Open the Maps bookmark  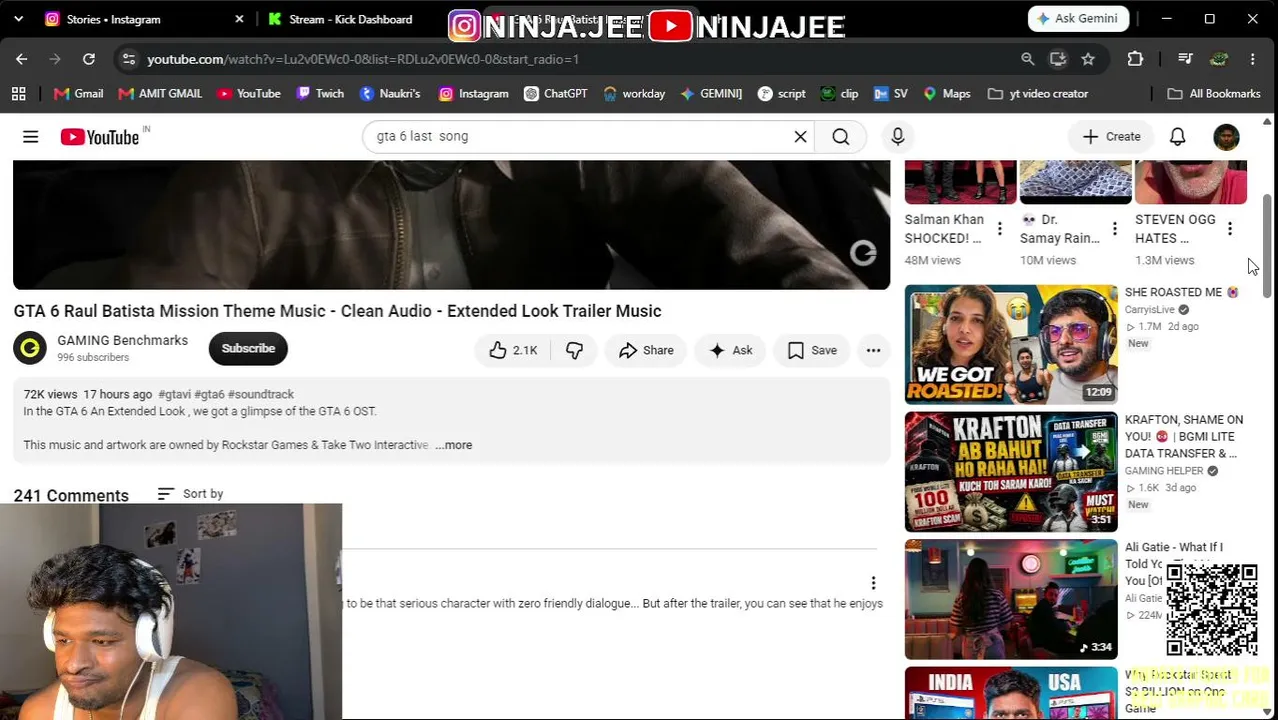pos(946,93)
